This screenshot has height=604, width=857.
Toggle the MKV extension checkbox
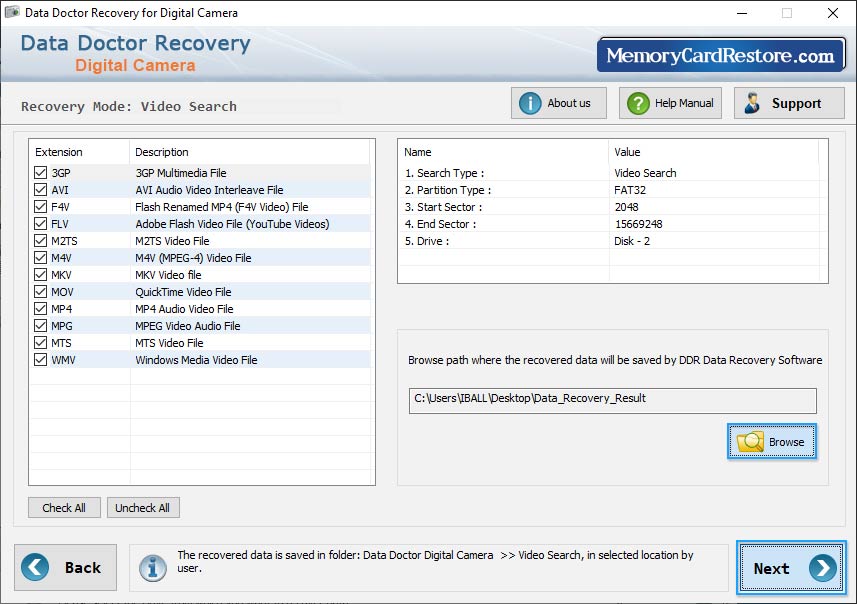tap(40, 274)
